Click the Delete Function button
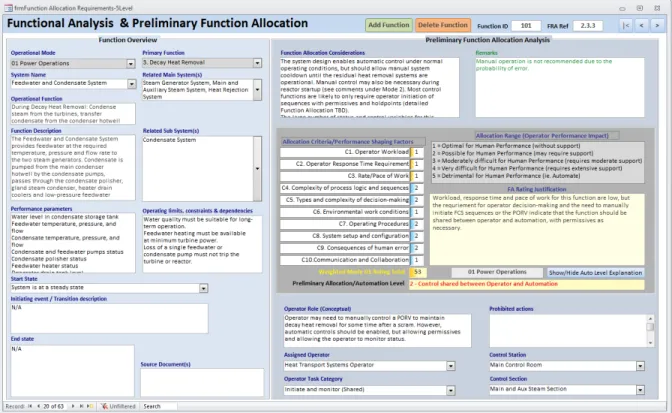Image resolution: width=672 pixels, height=413 pixels. tap(443, 25)
